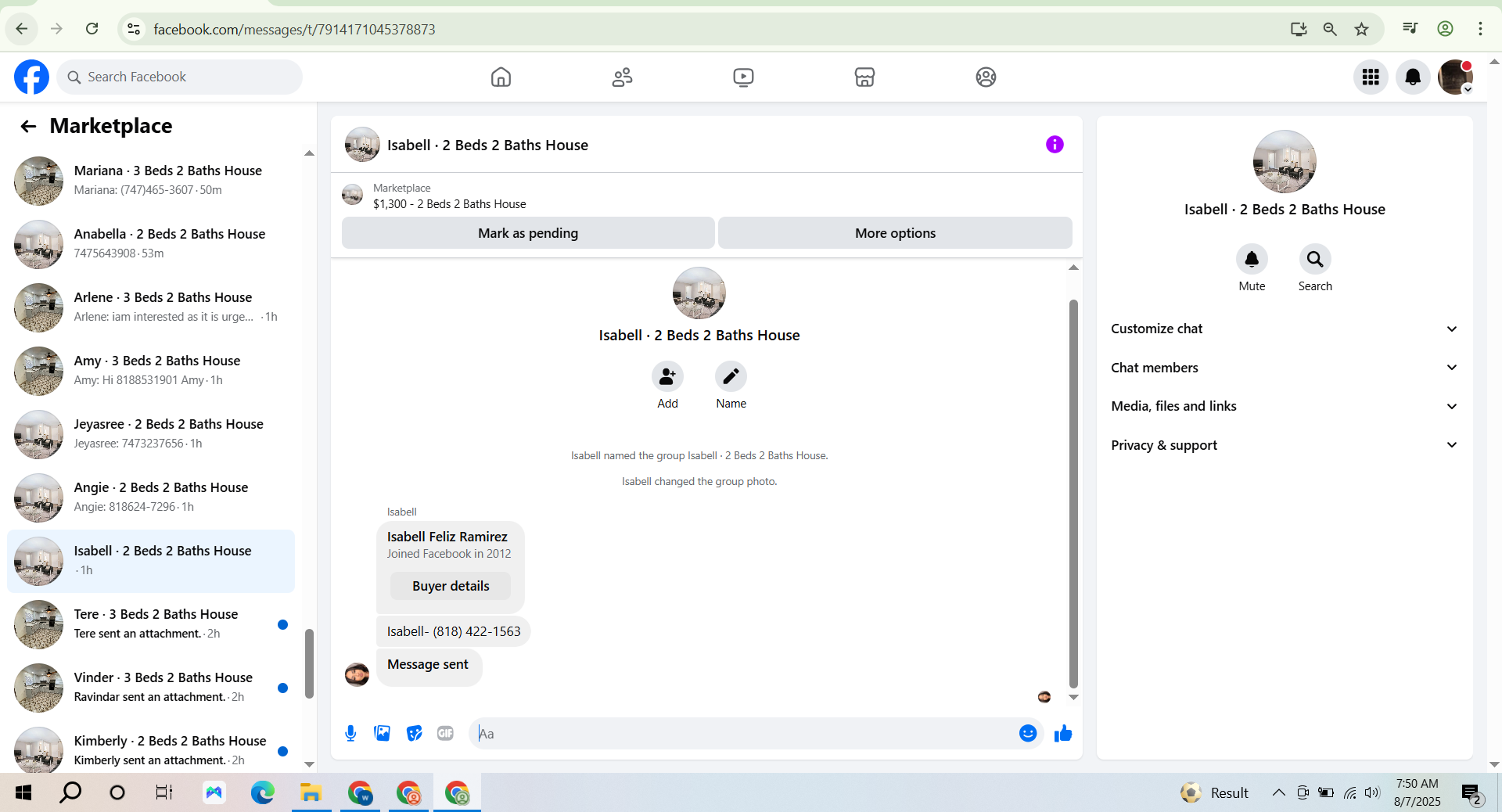Click the conversation list scrollbar thumb
1502x812 pixels.
pos(309,663)
